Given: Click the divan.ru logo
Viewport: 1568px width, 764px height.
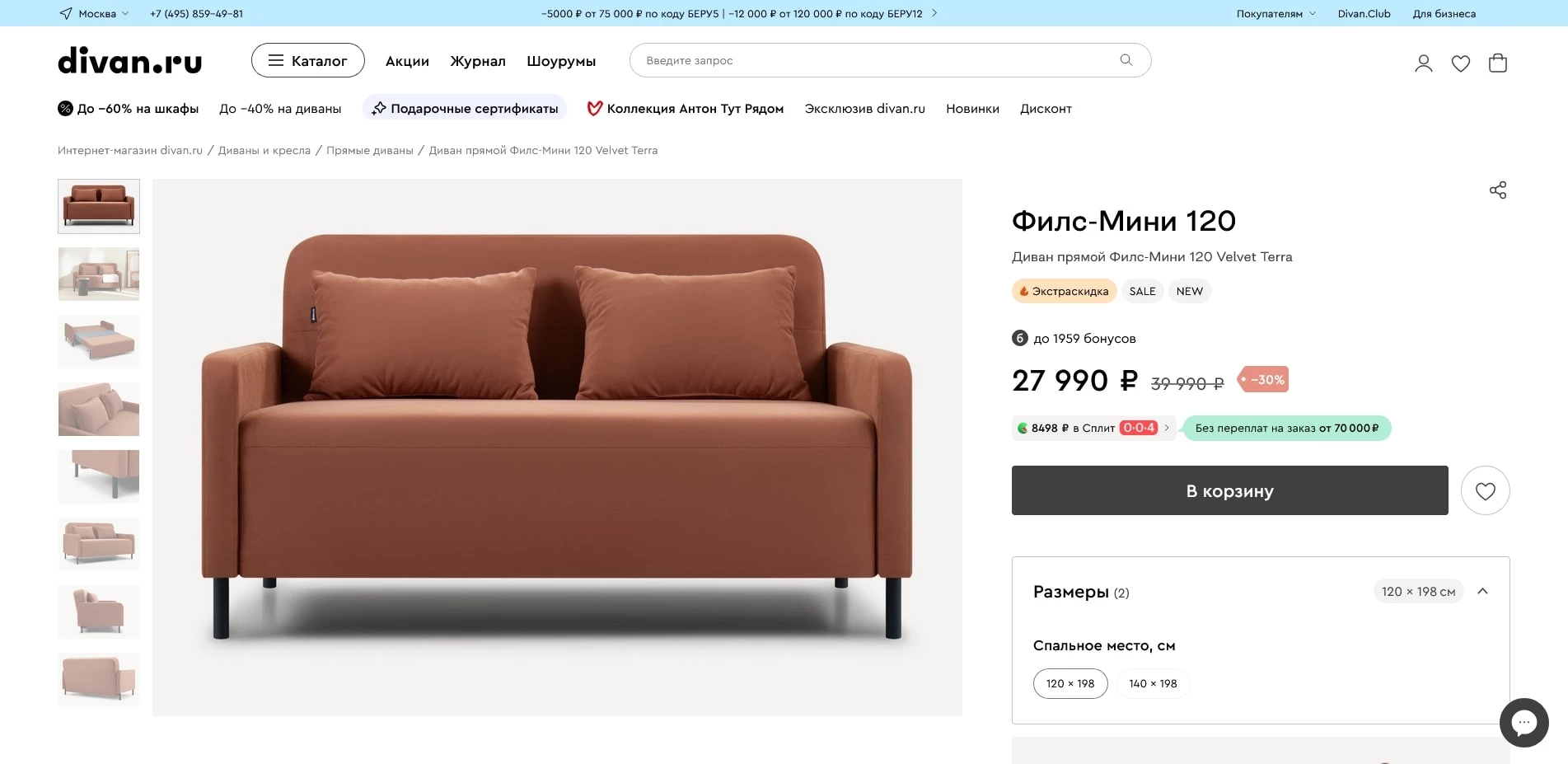Looking at the screenshot, I should 129,61.
